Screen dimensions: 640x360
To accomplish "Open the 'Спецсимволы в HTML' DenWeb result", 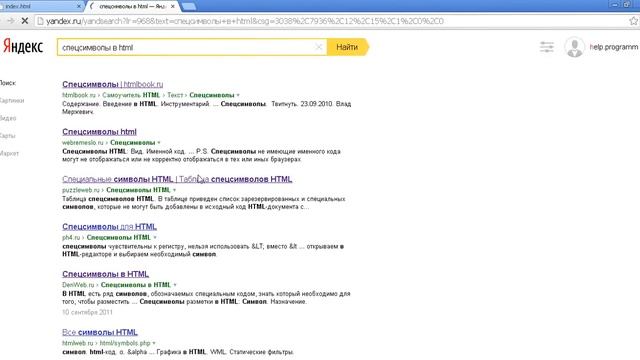I will (x=105, y=274).
